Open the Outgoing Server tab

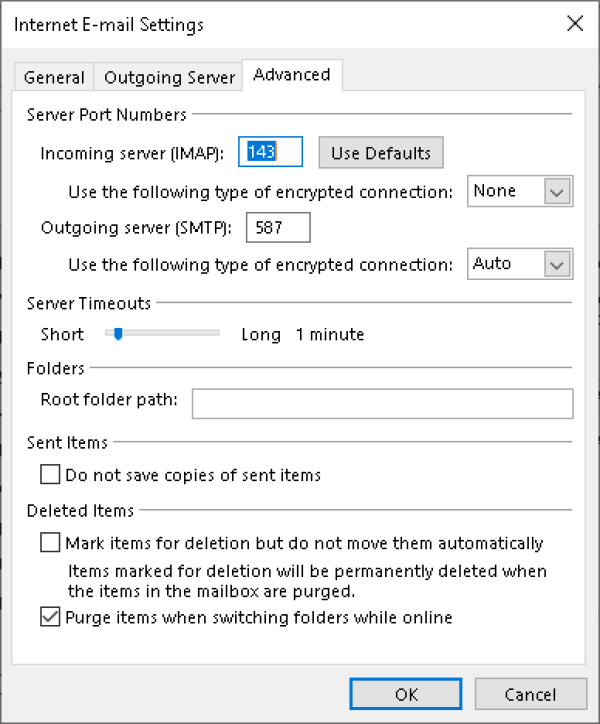click(x=169, y=77)
